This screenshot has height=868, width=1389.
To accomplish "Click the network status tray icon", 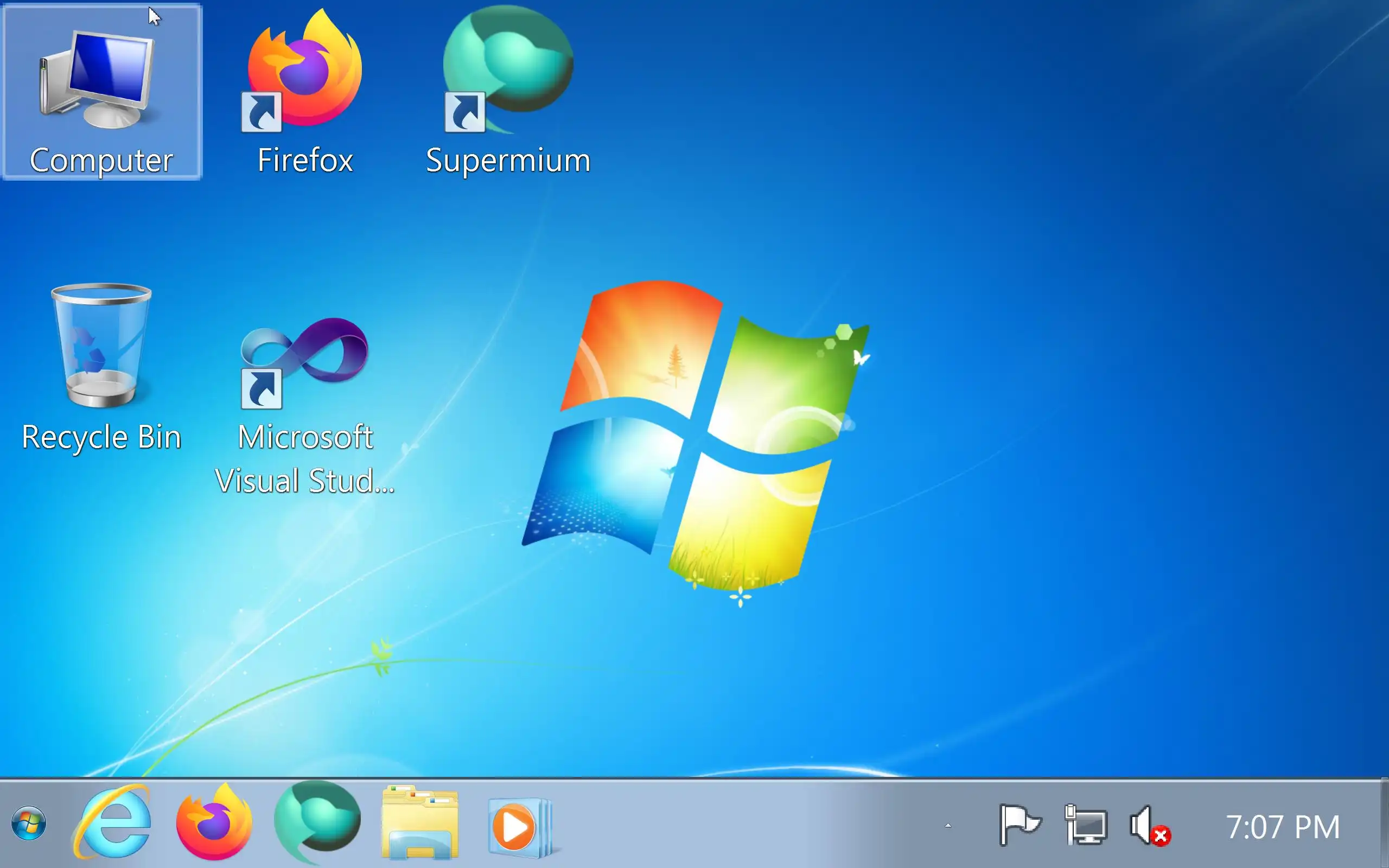I will [x=1086, y=825].
